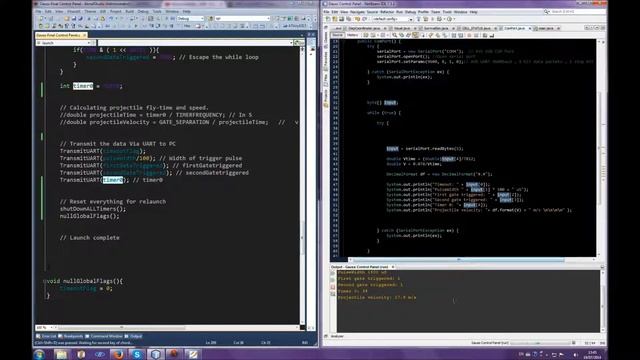Click shutDownALLTimers(); line in Atmel editor
The height and width of the screenshot is (360, 640).
pos(93,209)
